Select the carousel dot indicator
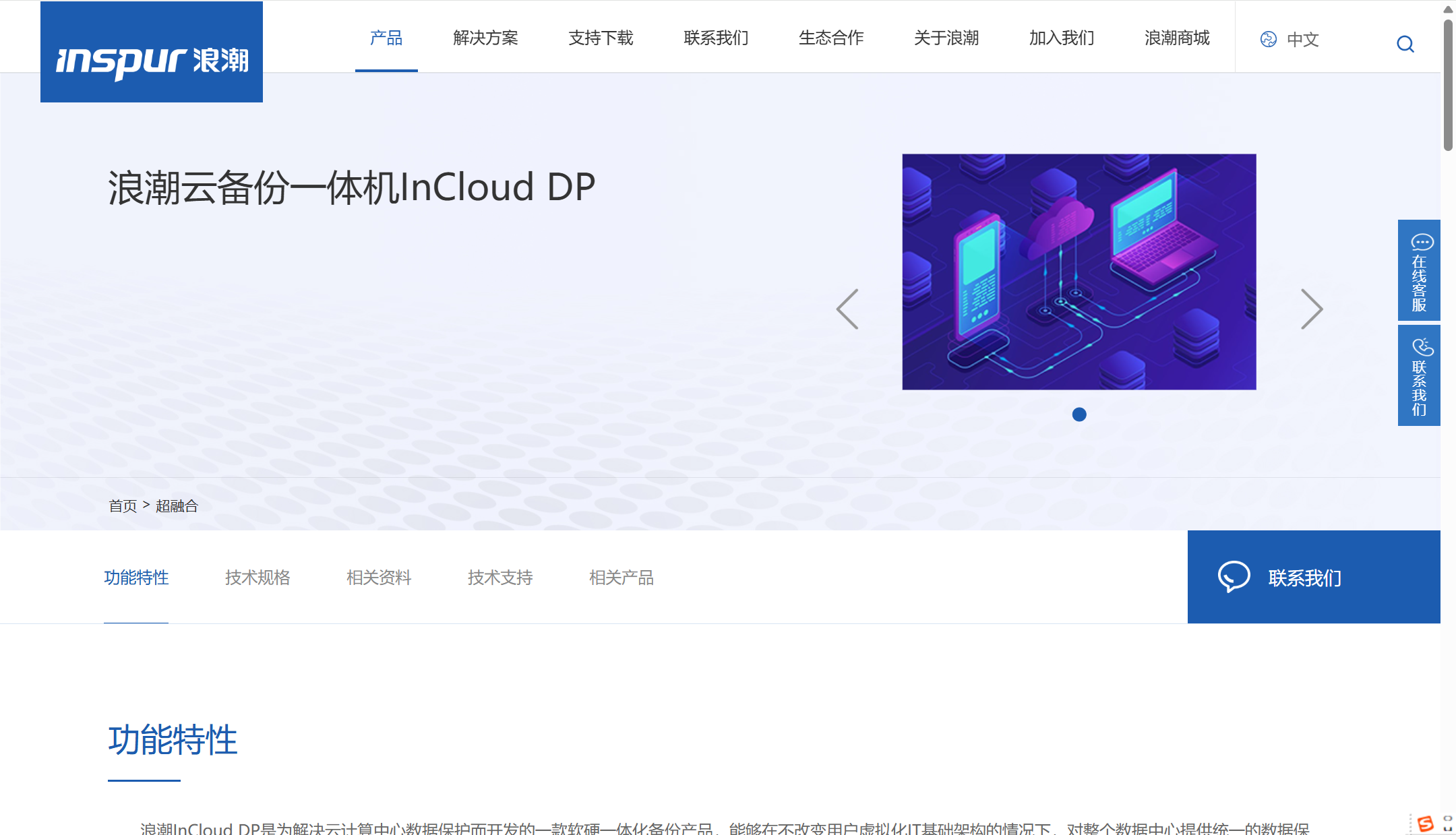Screen dimensions: 1456x835 [x=1079, y=414]
